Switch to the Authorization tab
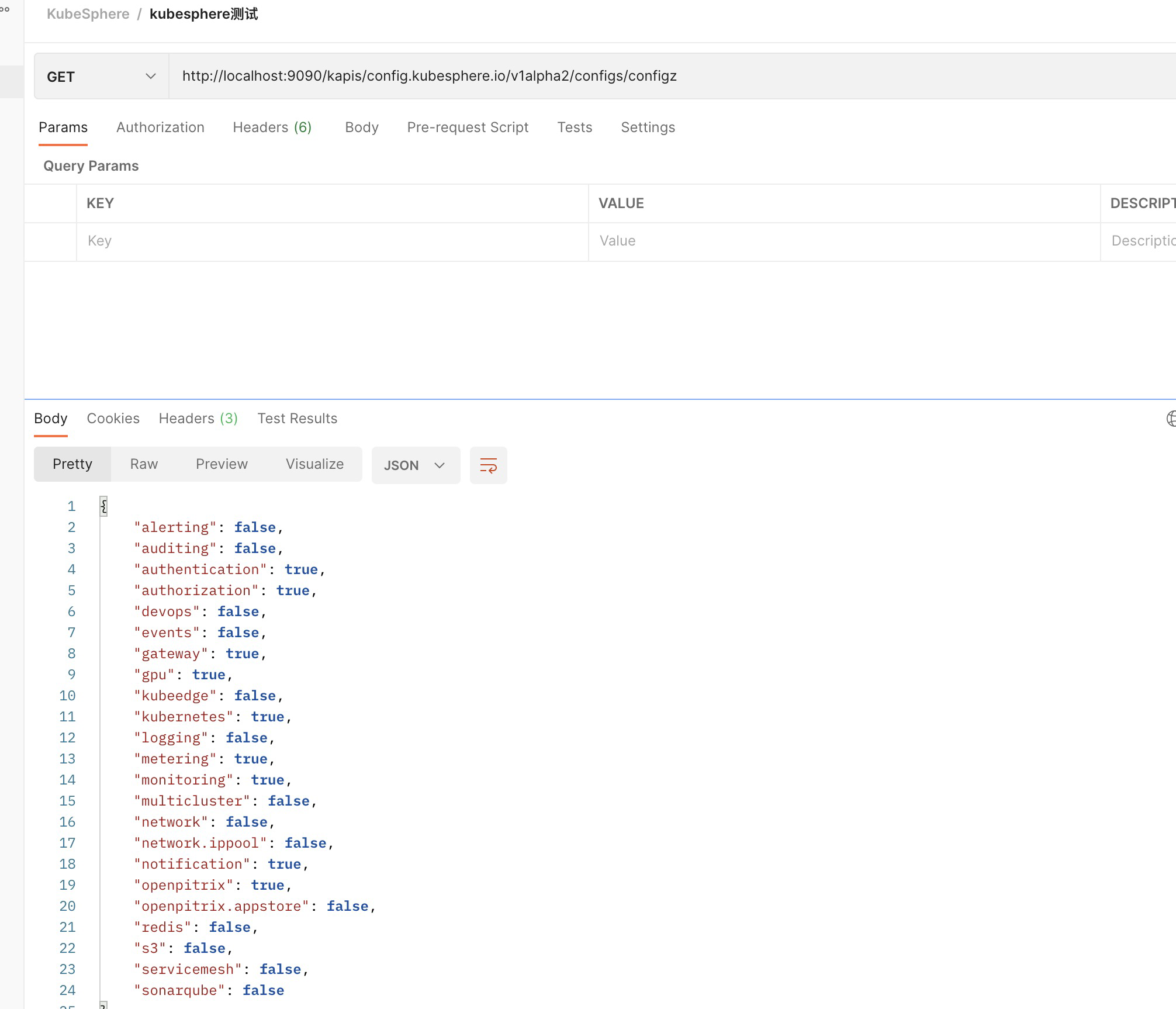Viewport: 1176px width, 1009px height. (x=160, y=127)
